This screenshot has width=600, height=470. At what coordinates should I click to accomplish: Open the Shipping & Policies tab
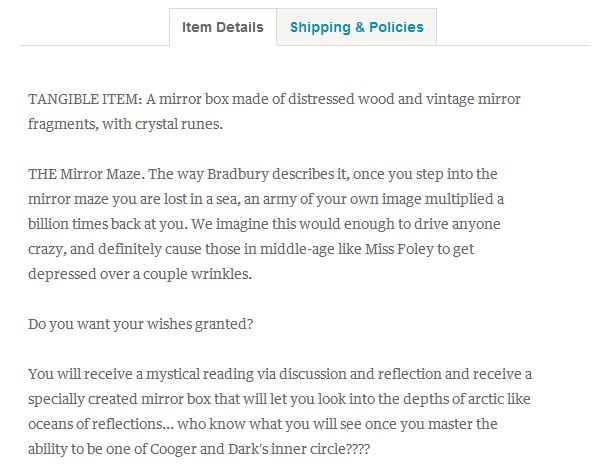click(357, 27)
